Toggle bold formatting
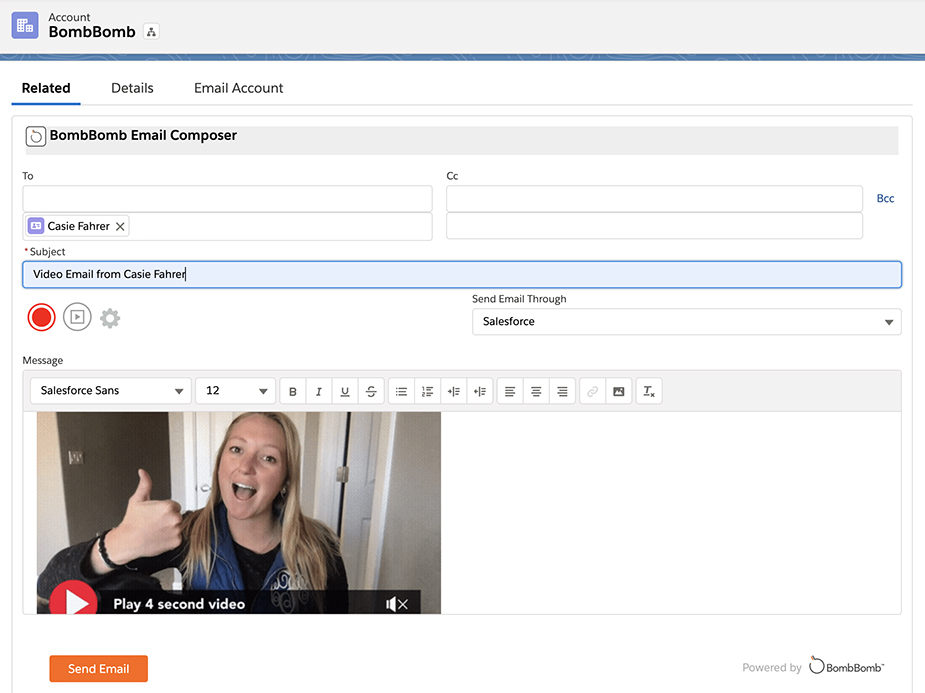The image size is (925, 693). (293, 391)
